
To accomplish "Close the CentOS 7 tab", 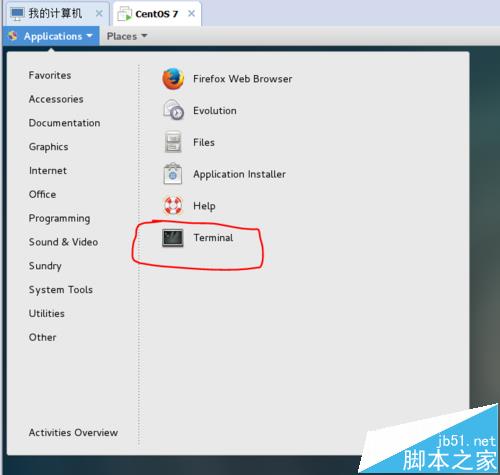I will pos(191,14).
